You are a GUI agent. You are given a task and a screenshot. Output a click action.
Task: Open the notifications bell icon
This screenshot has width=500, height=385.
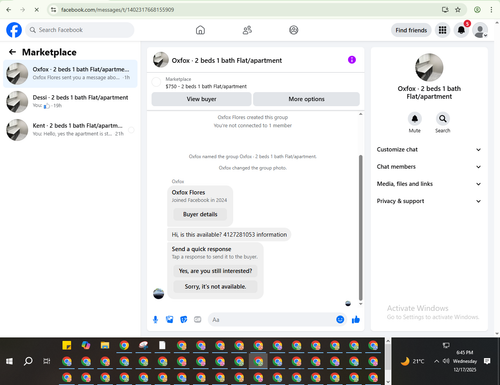tap(461, 30)
